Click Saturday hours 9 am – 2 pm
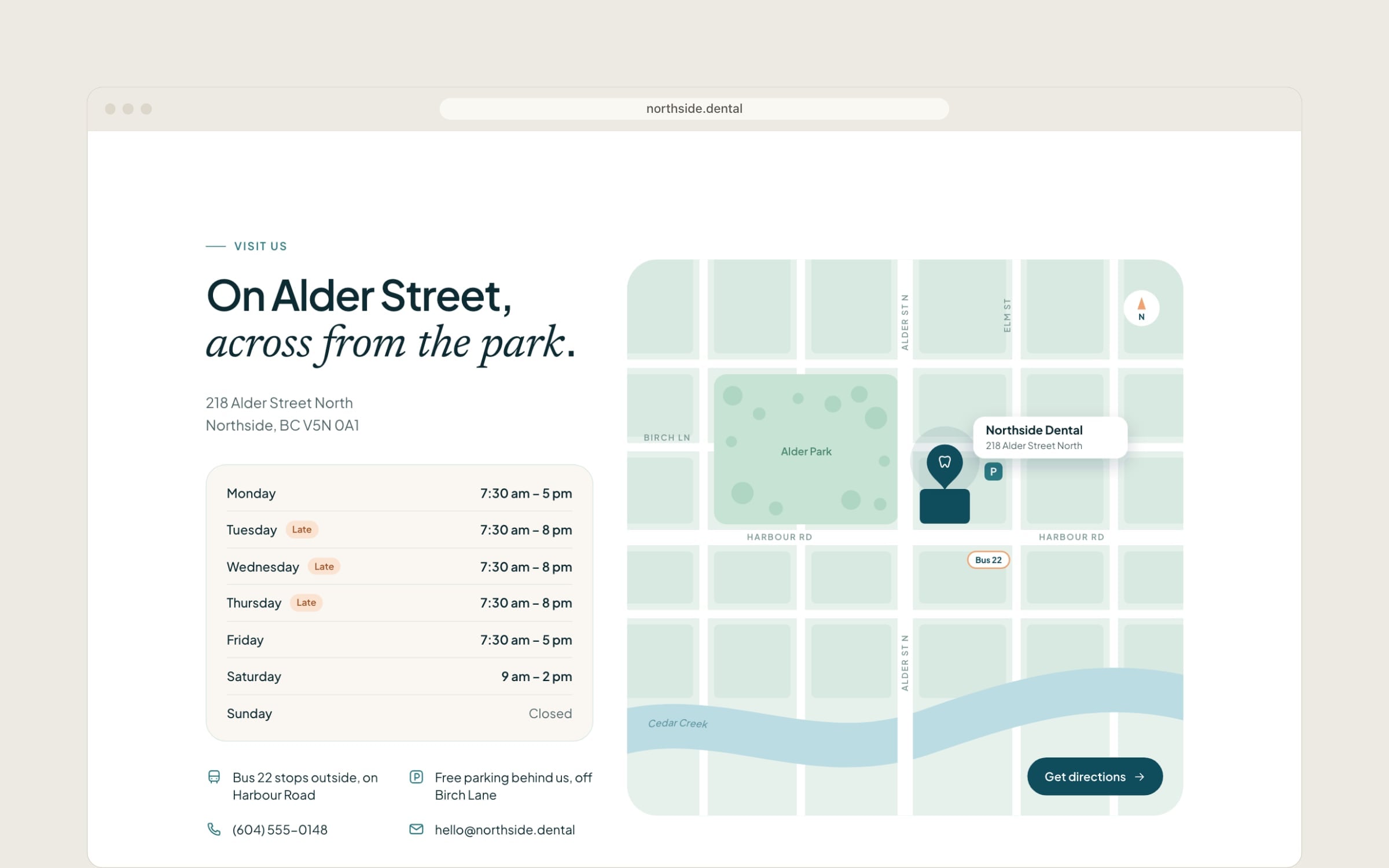 click(x=537, y=676)
